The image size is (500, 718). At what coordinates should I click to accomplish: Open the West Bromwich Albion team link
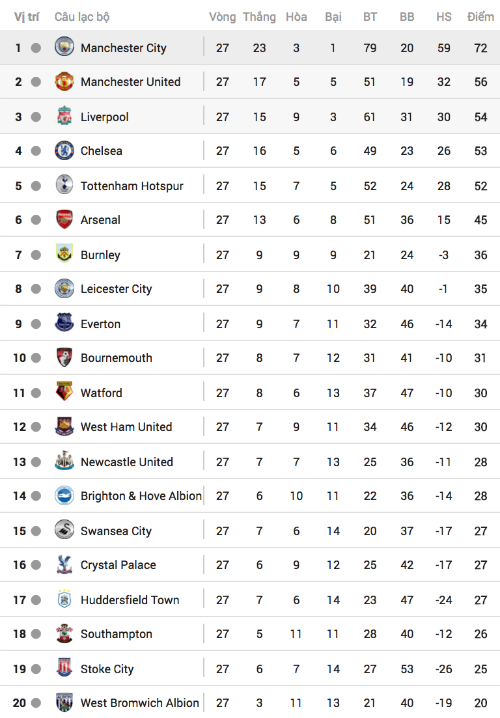[140, 703]
